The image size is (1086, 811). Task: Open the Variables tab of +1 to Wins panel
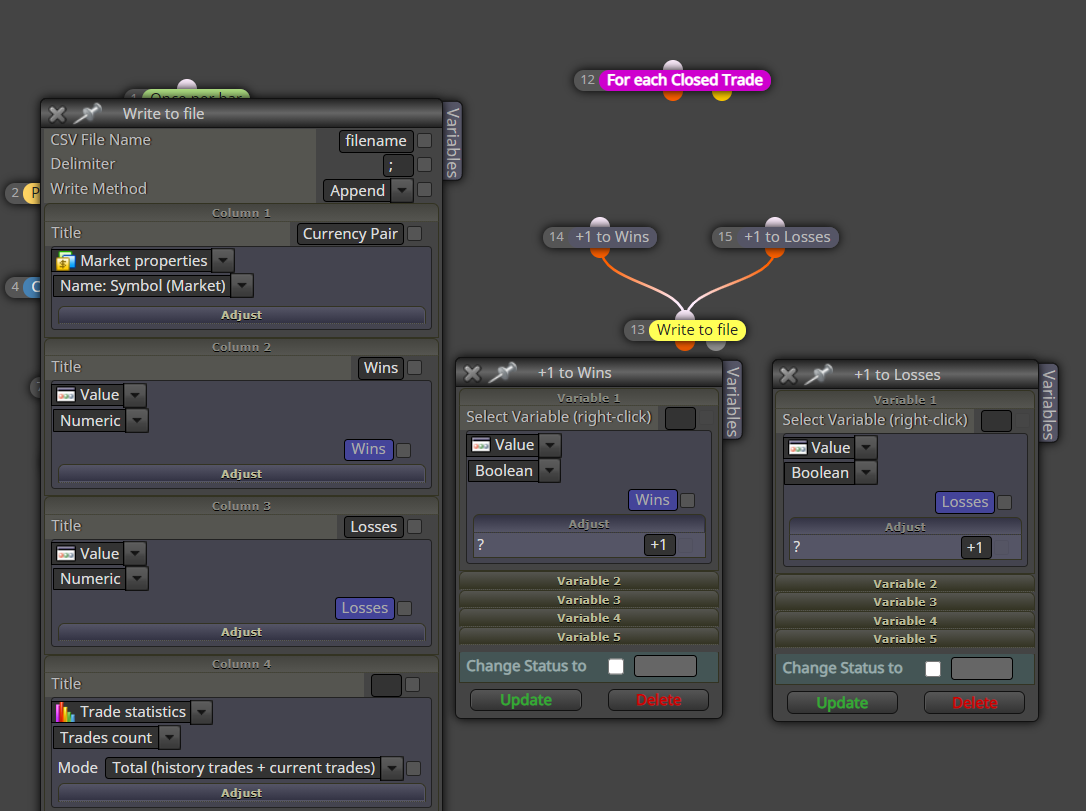point(733,401)
